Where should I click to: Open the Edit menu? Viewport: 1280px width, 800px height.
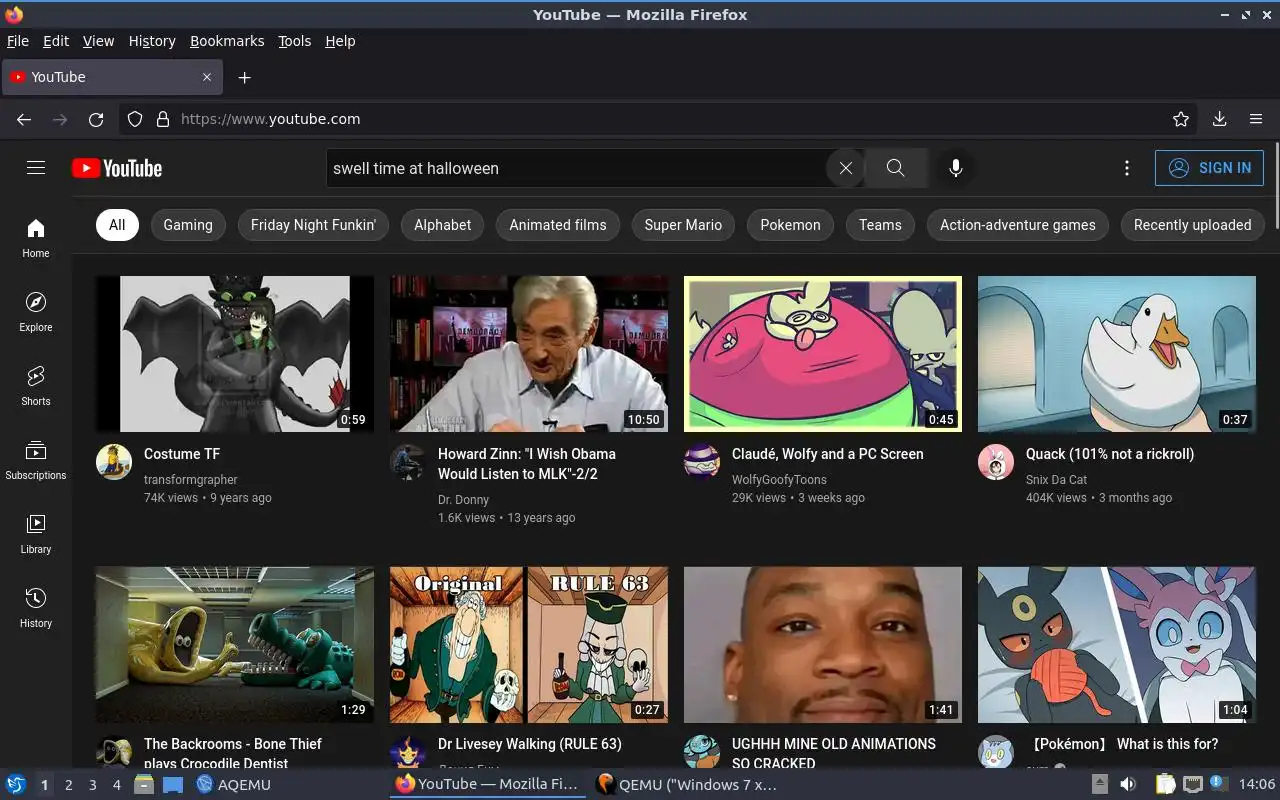click(56, 41)
